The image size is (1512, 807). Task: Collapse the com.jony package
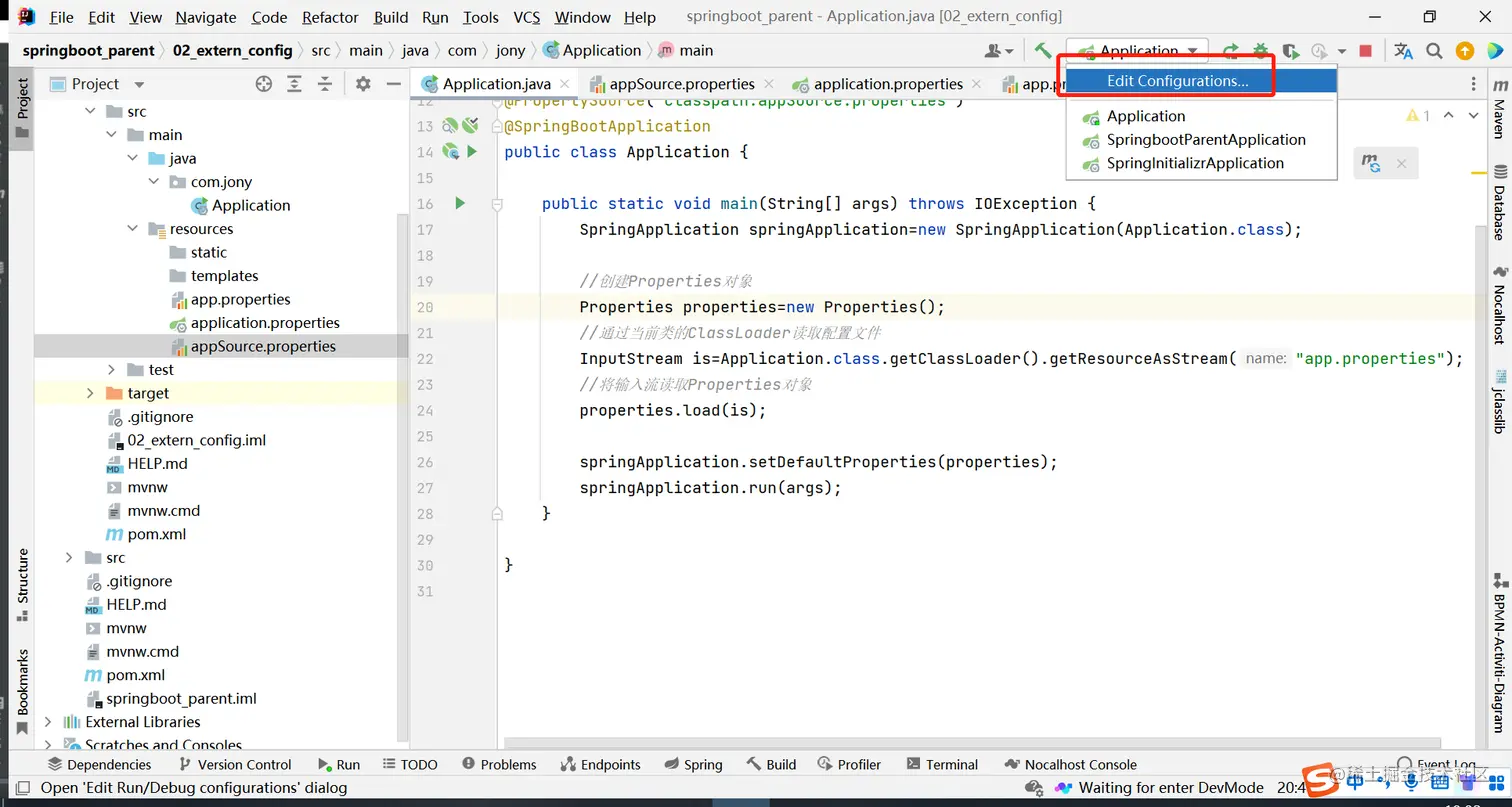point(154,182)
